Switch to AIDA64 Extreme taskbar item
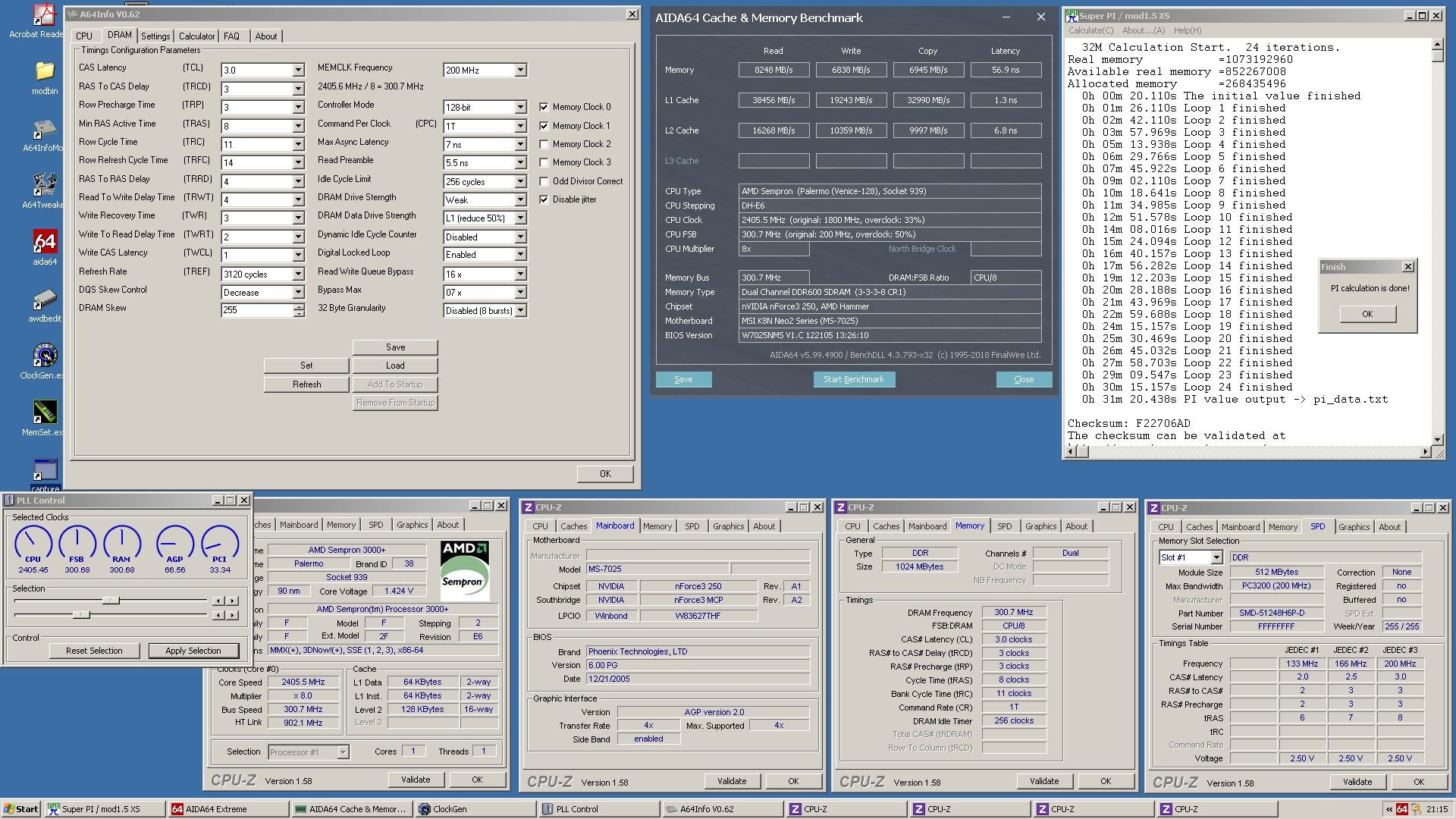 tap(228, 809)
